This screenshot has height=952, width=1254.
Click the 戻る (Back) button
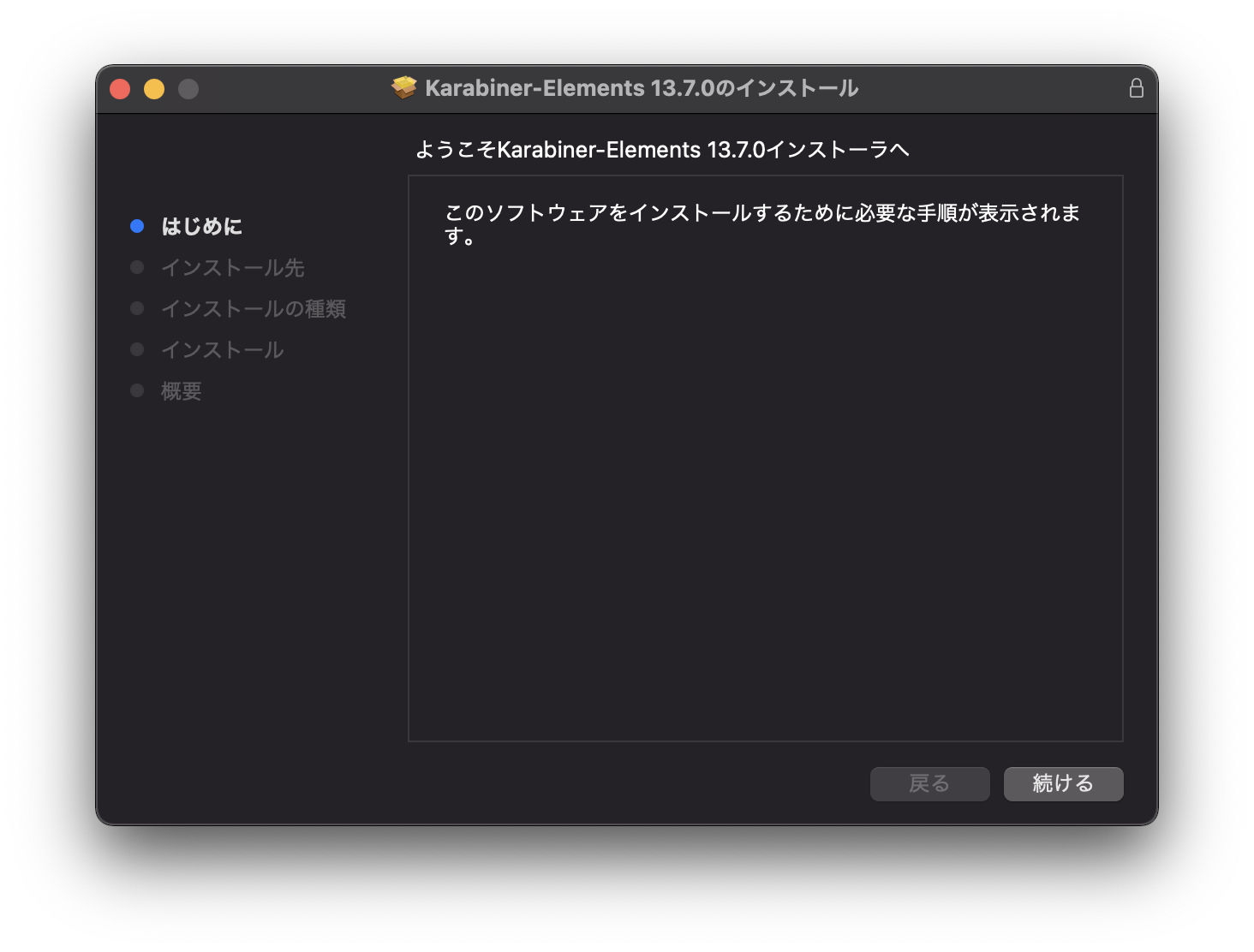pos(929,783)
